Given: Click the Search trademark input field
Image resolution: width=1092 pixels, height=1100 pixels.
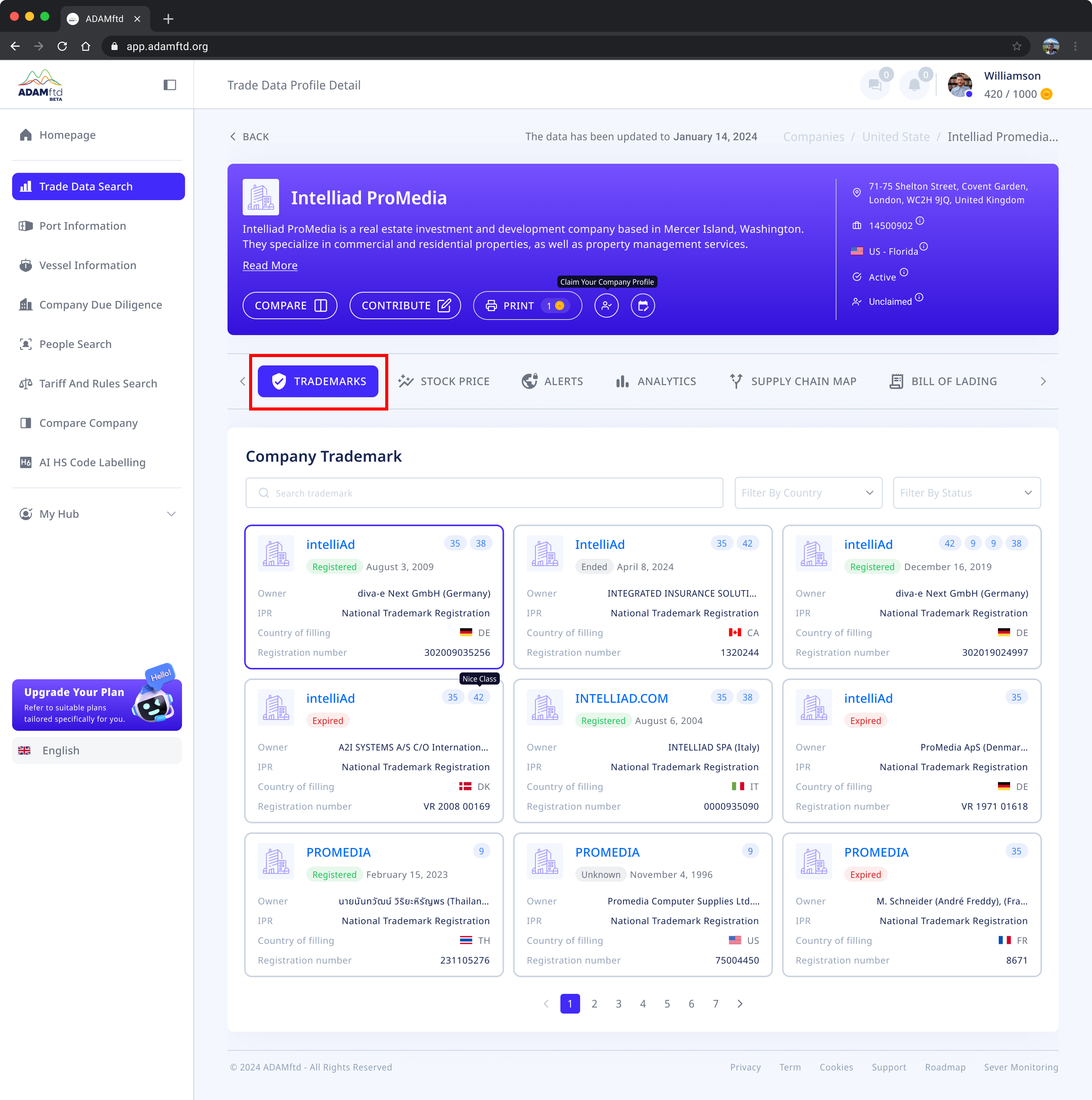Looking at the screenshot, I should tap(484, 492).
